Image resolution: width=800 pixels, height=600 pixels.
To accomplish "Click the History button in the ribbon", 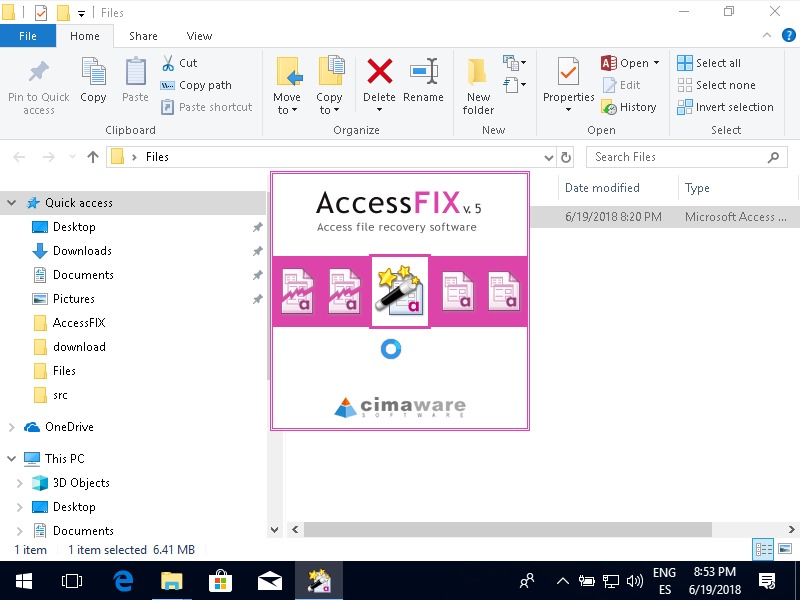I will 629,107.
